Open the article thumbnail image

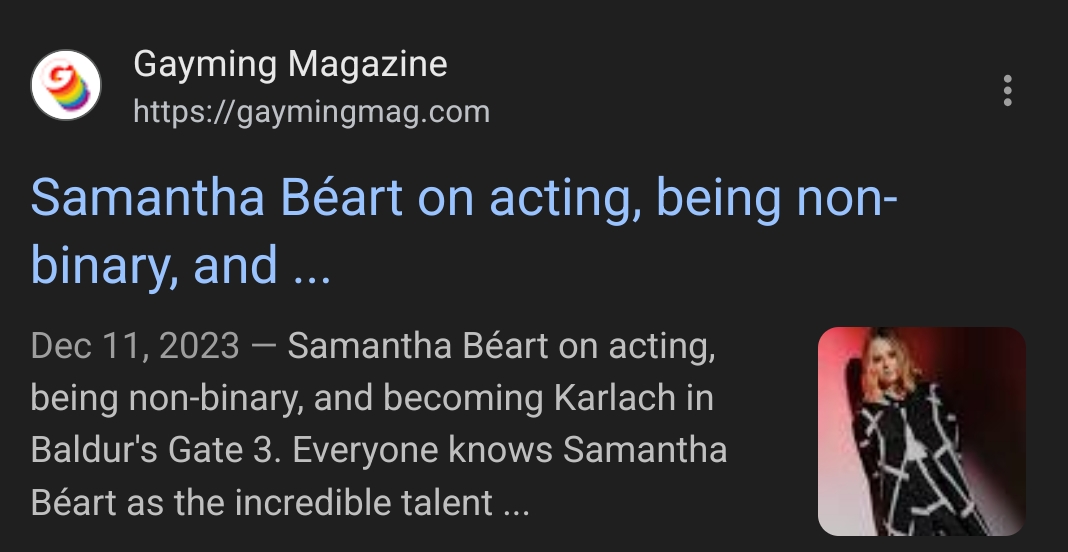[921, 431]
